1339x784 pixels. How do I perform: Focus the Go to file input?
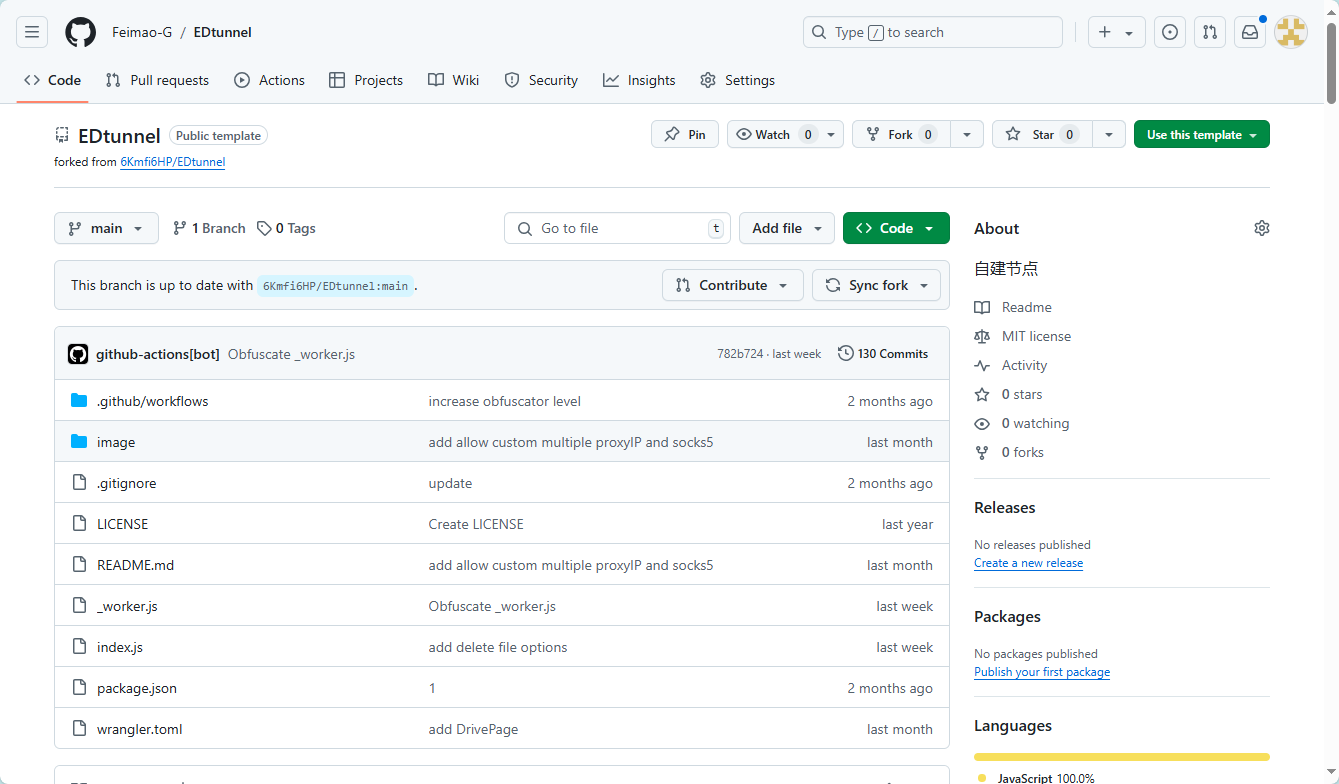(617, 228)
